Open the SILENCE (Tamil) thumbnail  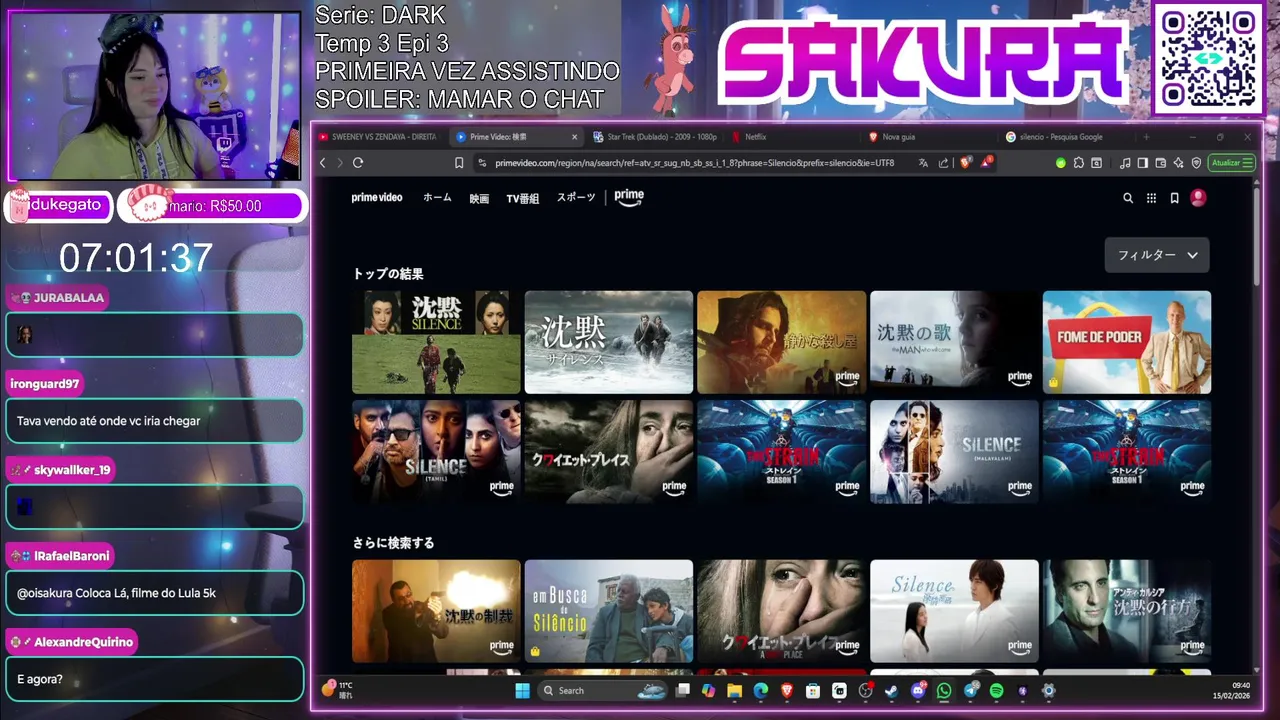[436, 451]
